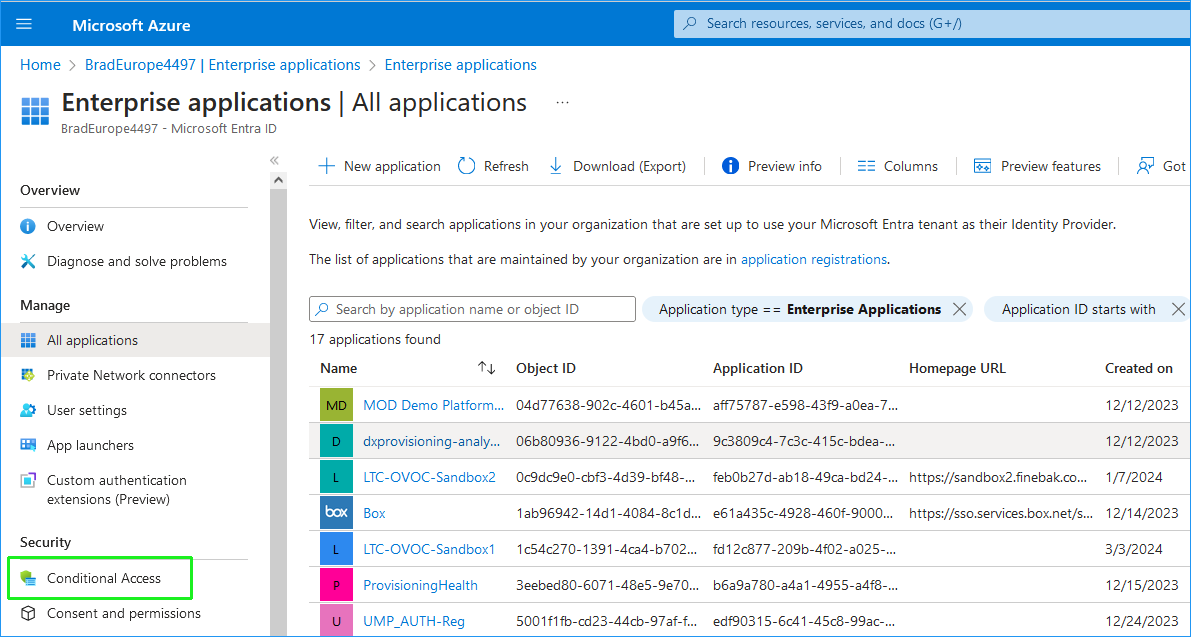Click the box logo avatar icon
Viewport: 1191px width, 637px height.
click(x=336, y=512)
